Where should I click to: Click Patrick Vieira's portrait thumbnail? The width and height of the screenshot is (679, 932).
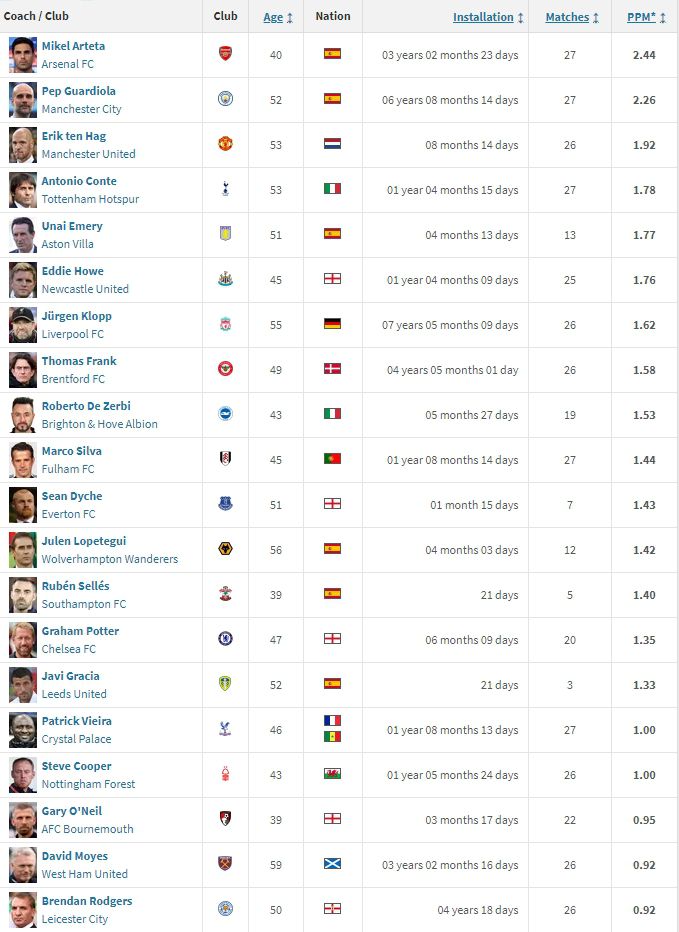(x=22, y=729)
